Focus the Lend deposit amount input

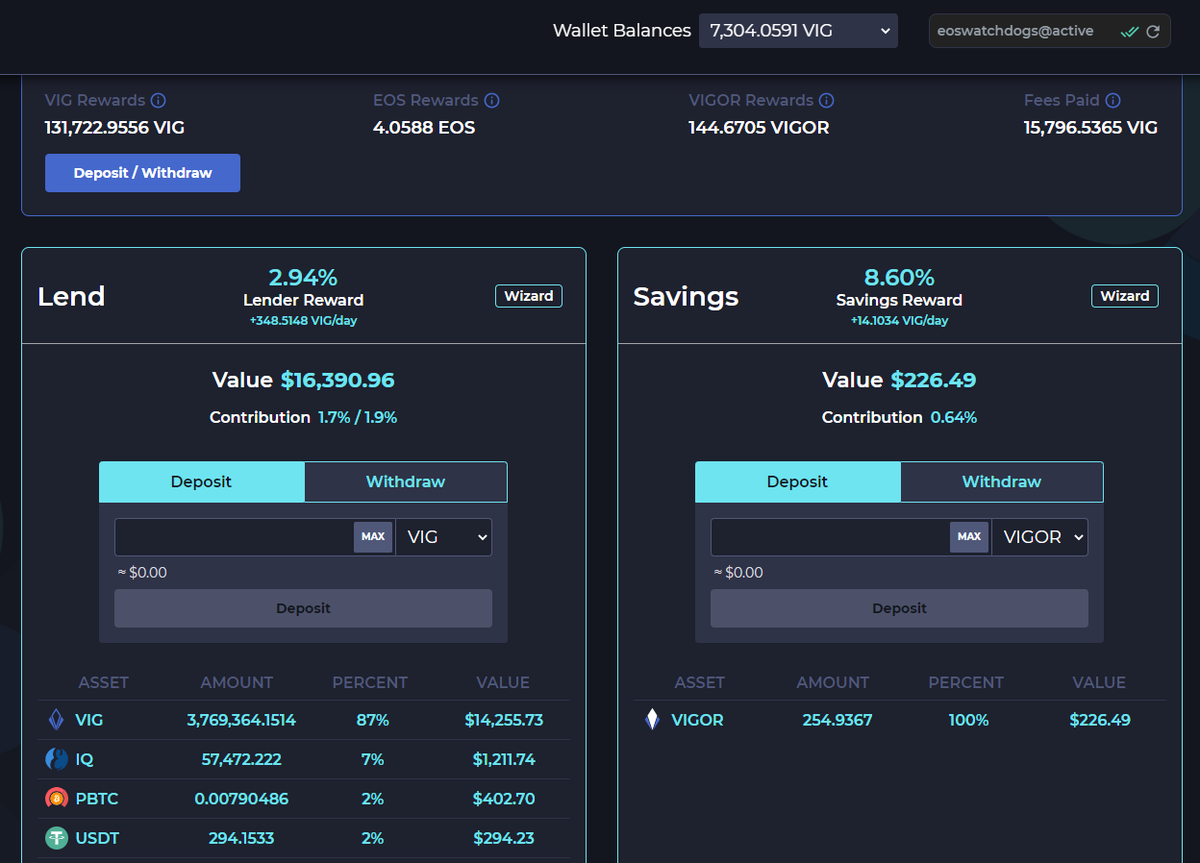tap(234, 537)
